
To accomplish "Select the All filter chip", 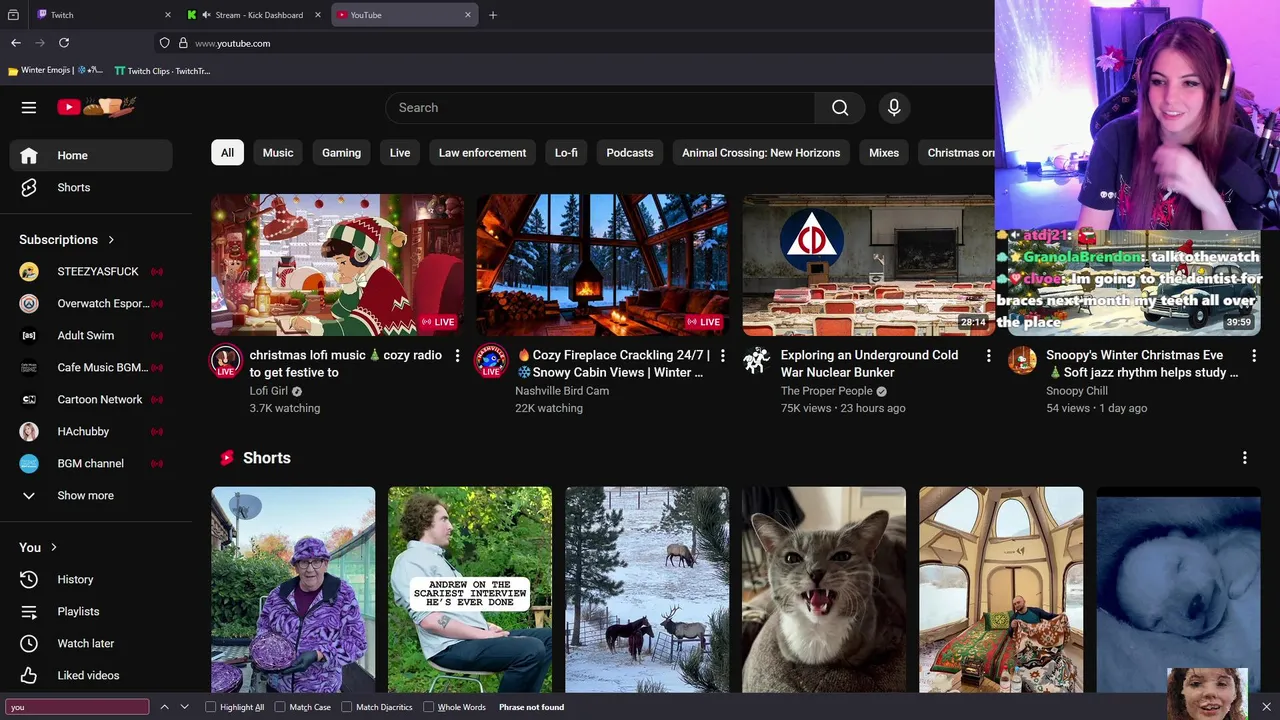I will (x=227, y=153).
